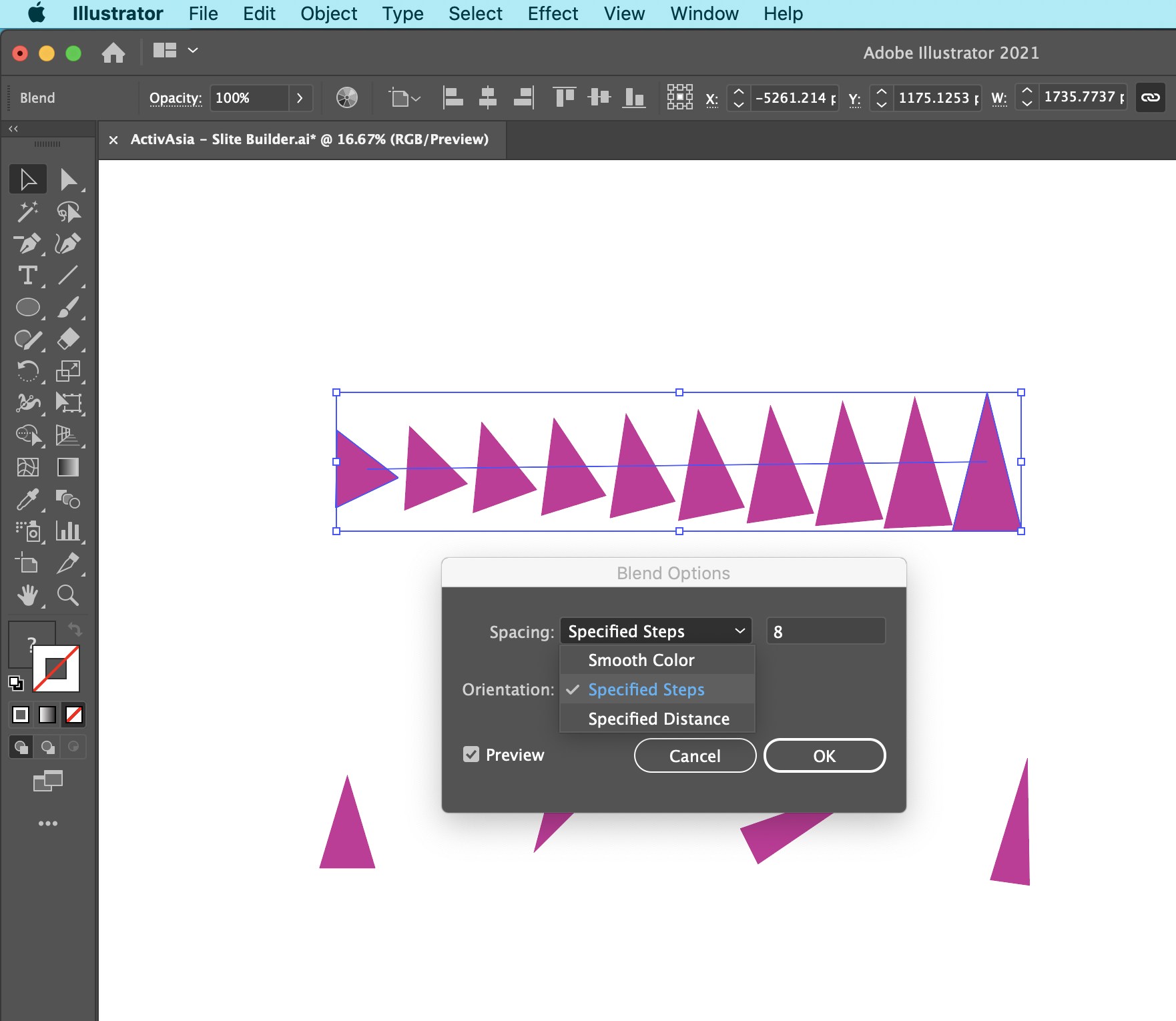Viewport: 1176px width, 1021px height.
Task: Select the Type tool
Action: [x=27, y=276]
